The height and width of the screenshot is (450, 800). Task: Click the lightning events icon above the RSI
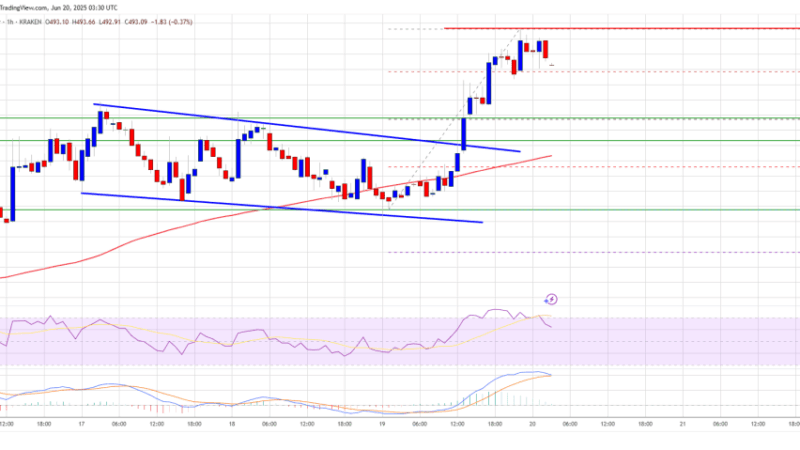[551, 299]
